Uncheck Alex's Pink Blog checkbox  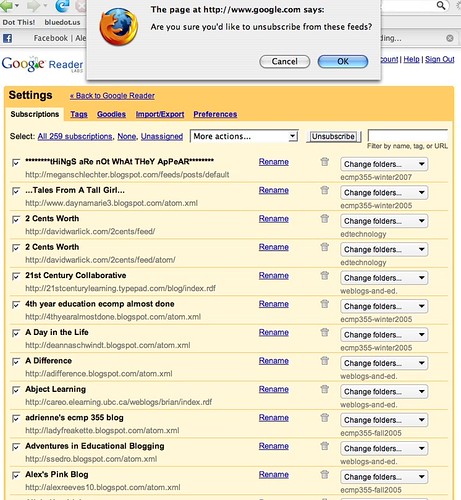point(16,475)
